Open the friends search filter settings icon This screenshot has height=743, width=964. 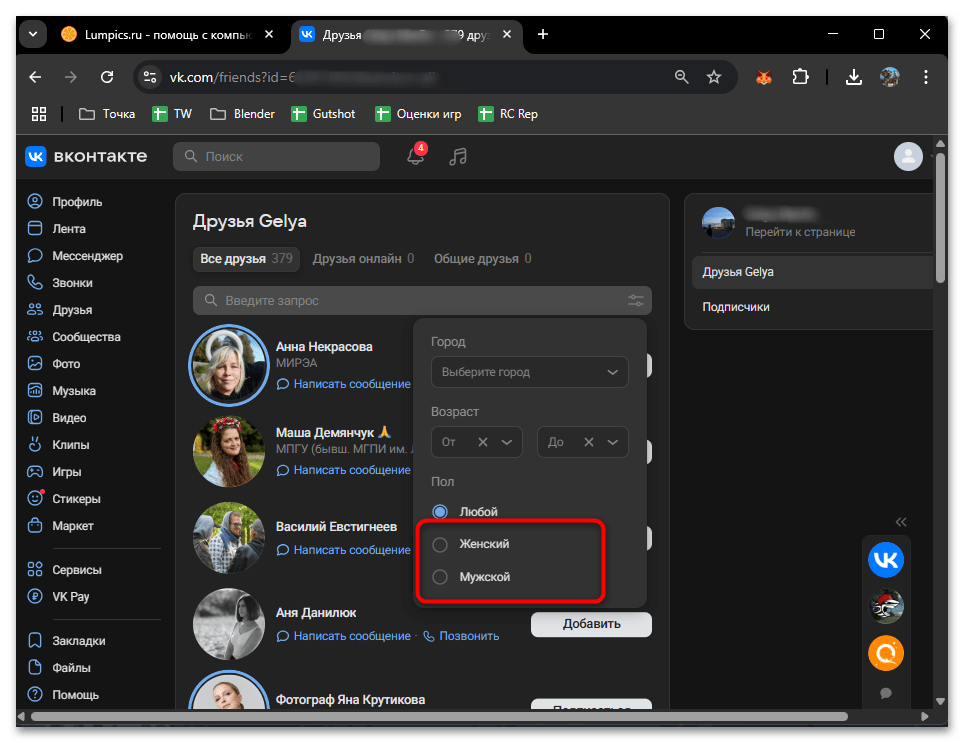coord(636,301)
